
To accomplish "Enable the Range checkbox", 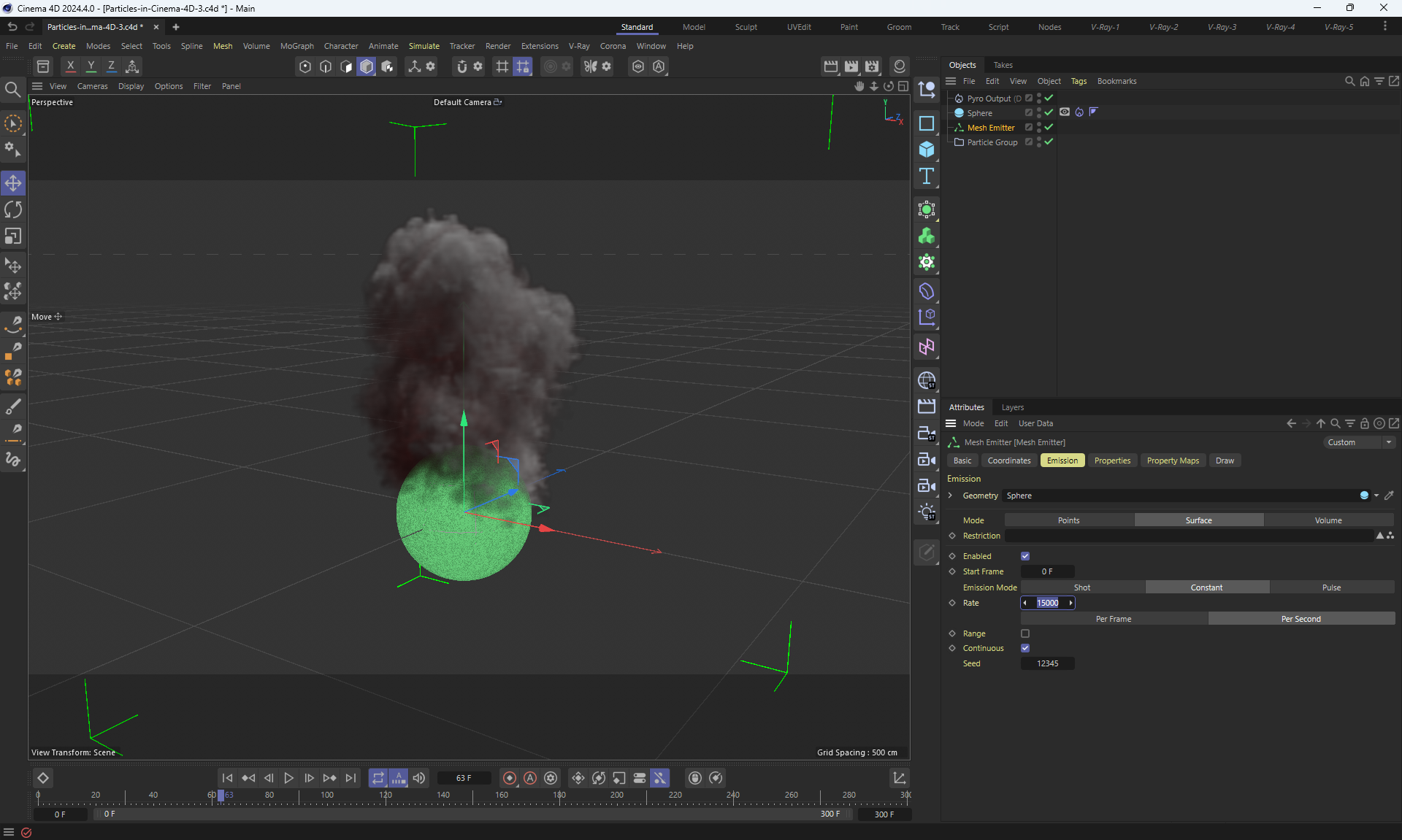I will point(1025,633).
